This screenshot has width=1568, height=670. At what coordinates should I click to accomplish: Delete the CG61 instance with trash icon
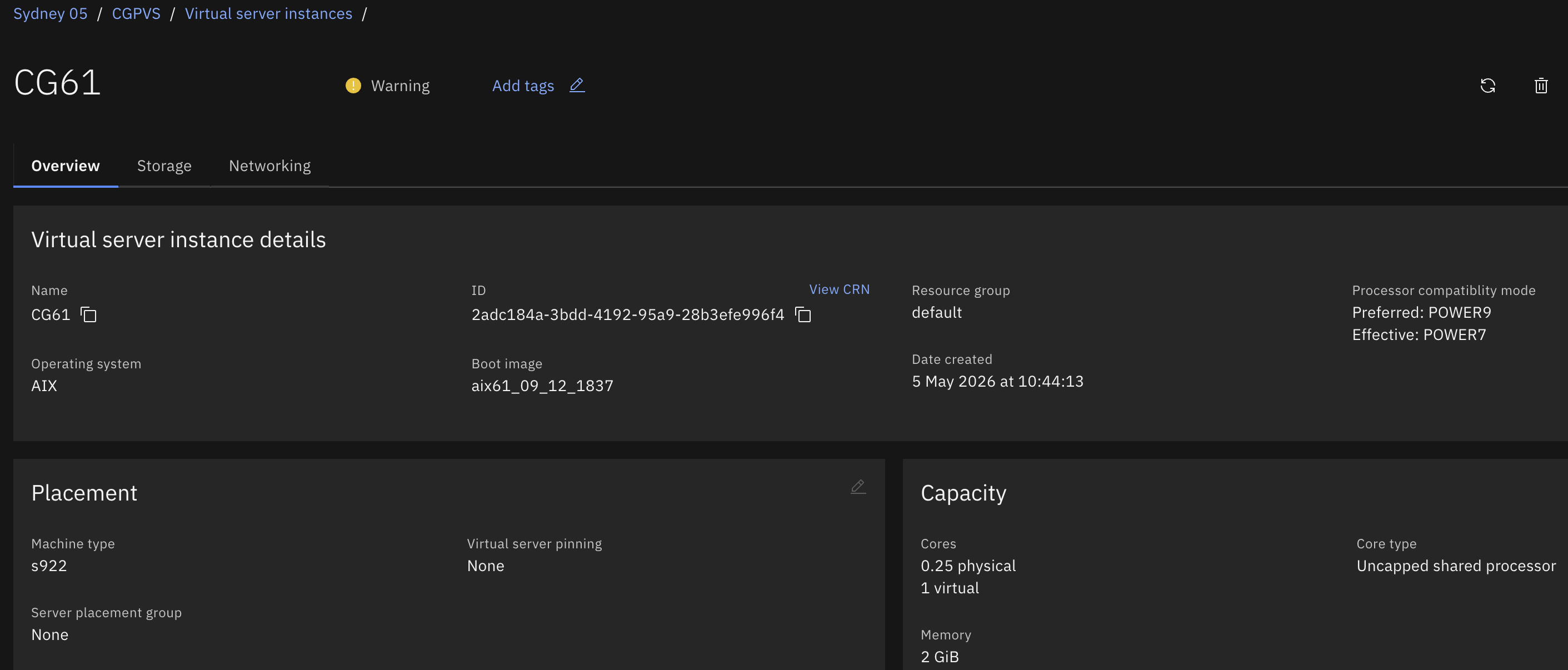(1541, 86)
